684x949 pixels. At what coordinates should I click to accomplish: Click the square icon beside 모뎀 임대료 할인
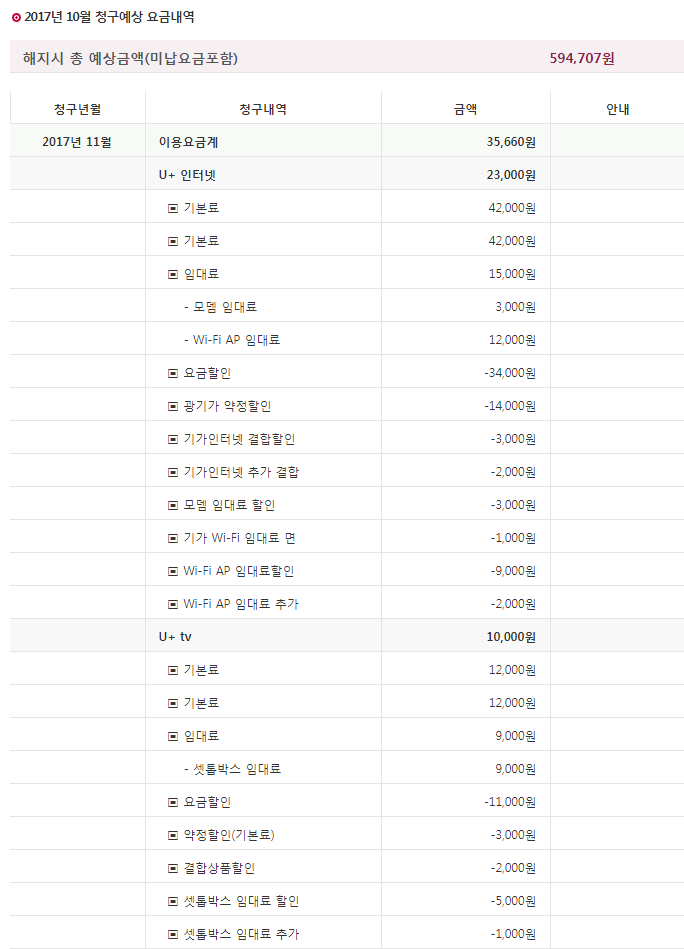(x=173, y=505)
